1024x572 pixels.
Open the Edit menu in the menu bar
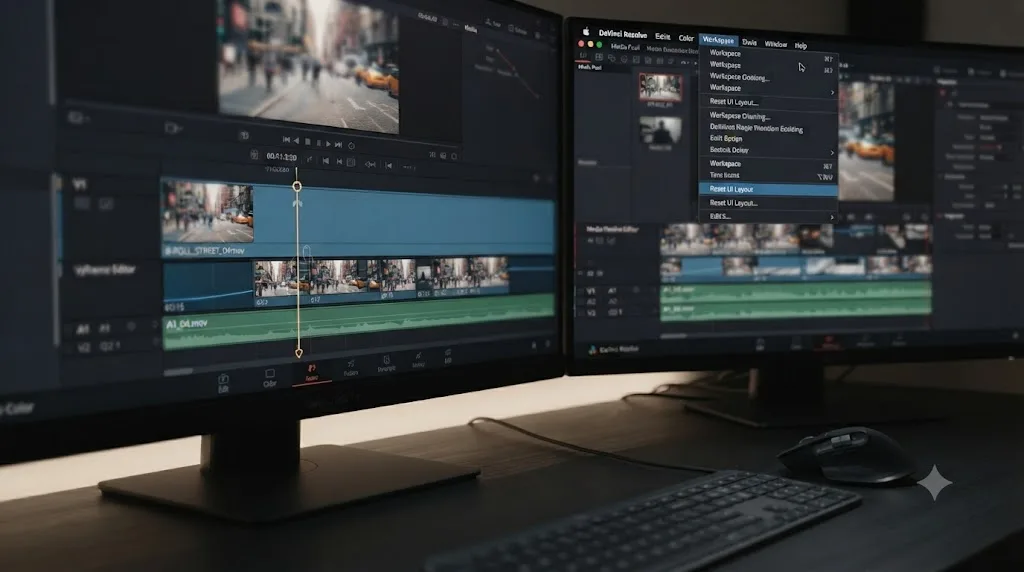(x=662, y=37)
